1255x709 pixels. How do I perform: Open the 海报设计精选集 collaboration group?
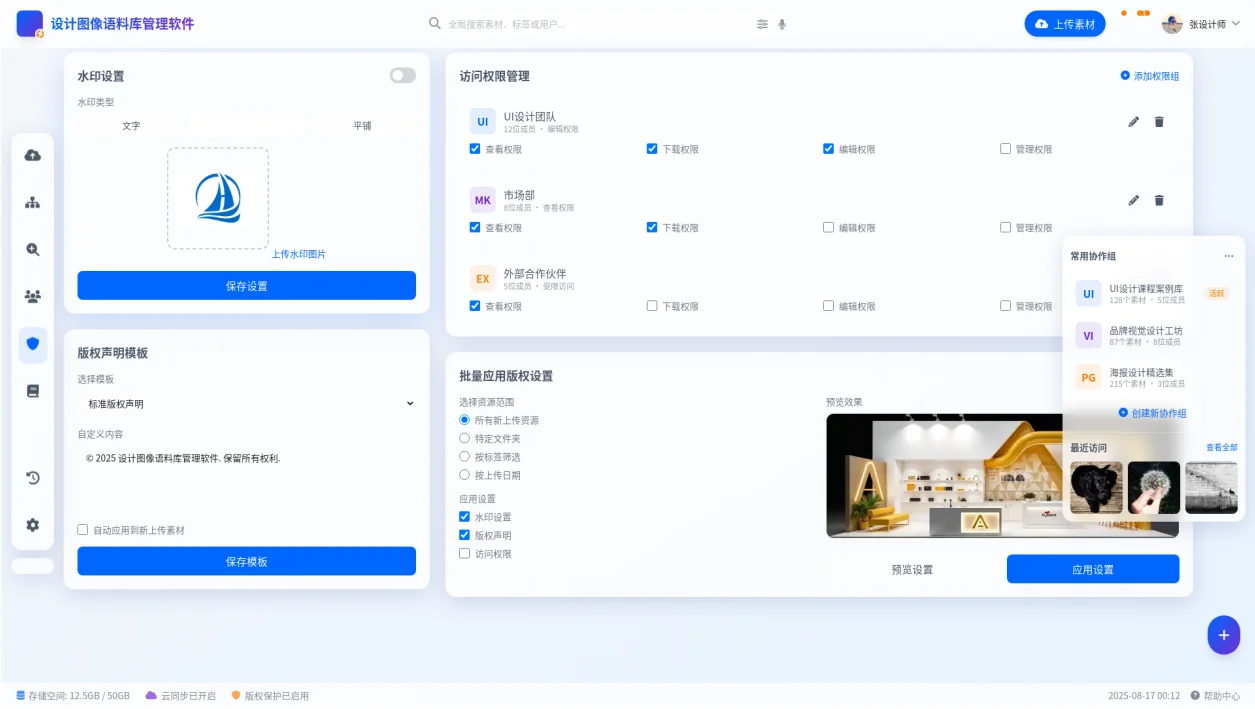[x=1154, y=378]
